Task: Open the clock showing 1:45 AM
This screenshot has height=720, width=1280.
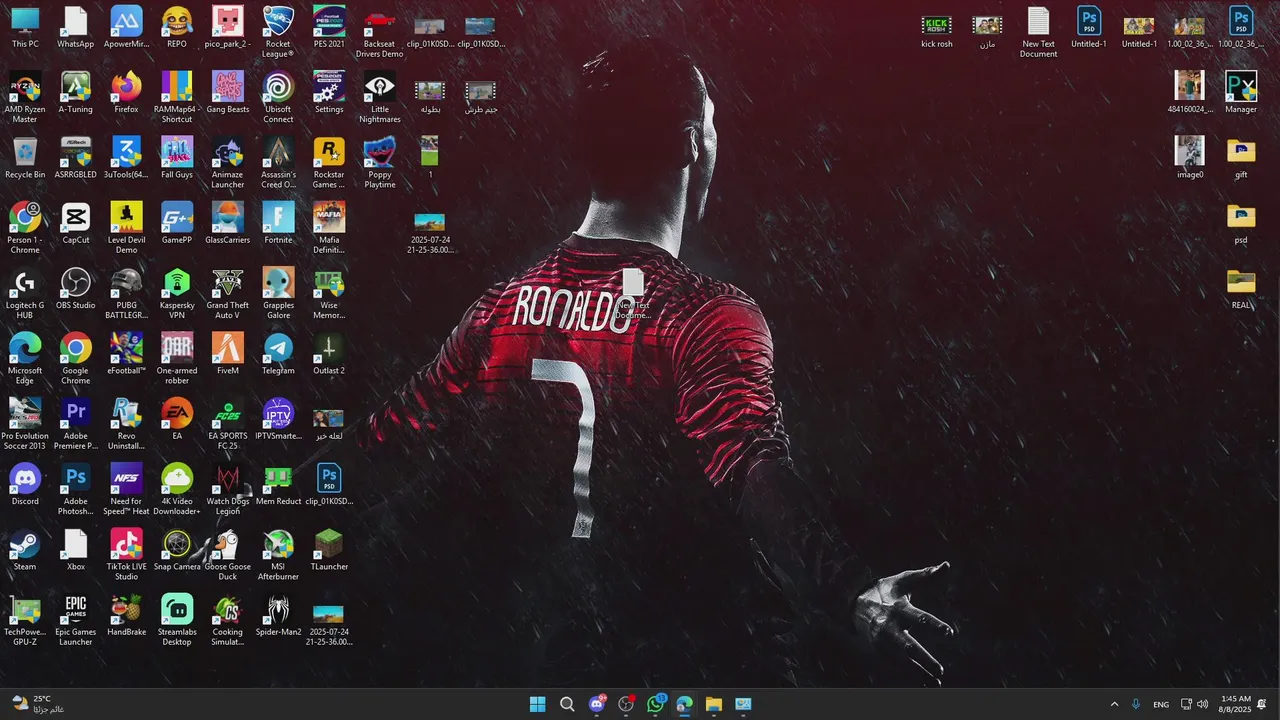Action: tap(1236, 704)
